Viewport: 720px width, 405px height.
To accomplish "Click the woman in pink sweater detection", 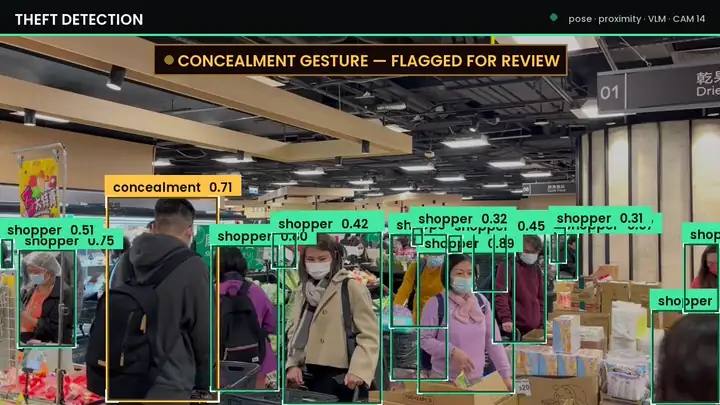I will click(466, 322).
